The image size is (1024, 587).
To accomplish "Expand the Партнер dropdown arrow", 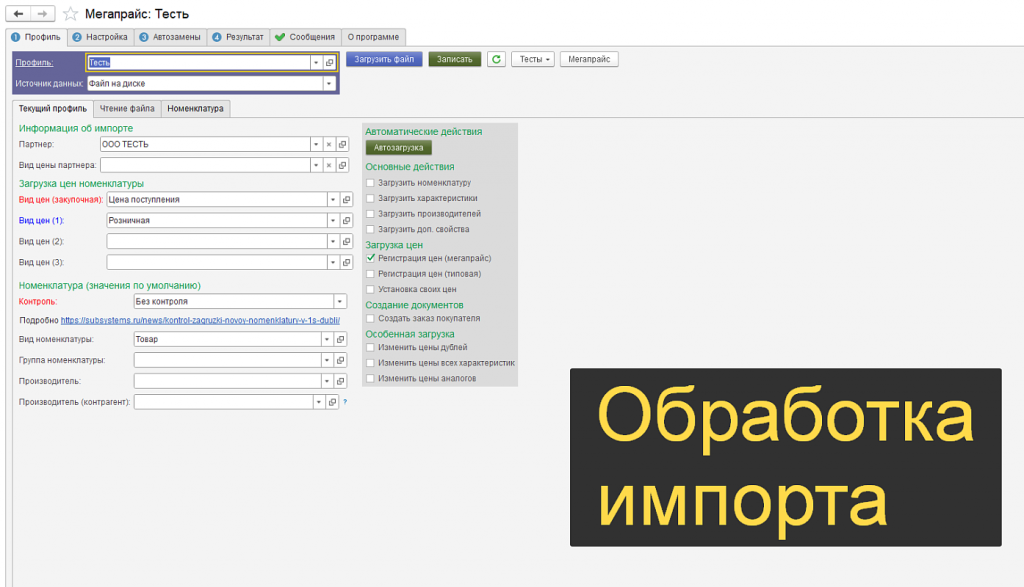I will click(x=316, y=144).
